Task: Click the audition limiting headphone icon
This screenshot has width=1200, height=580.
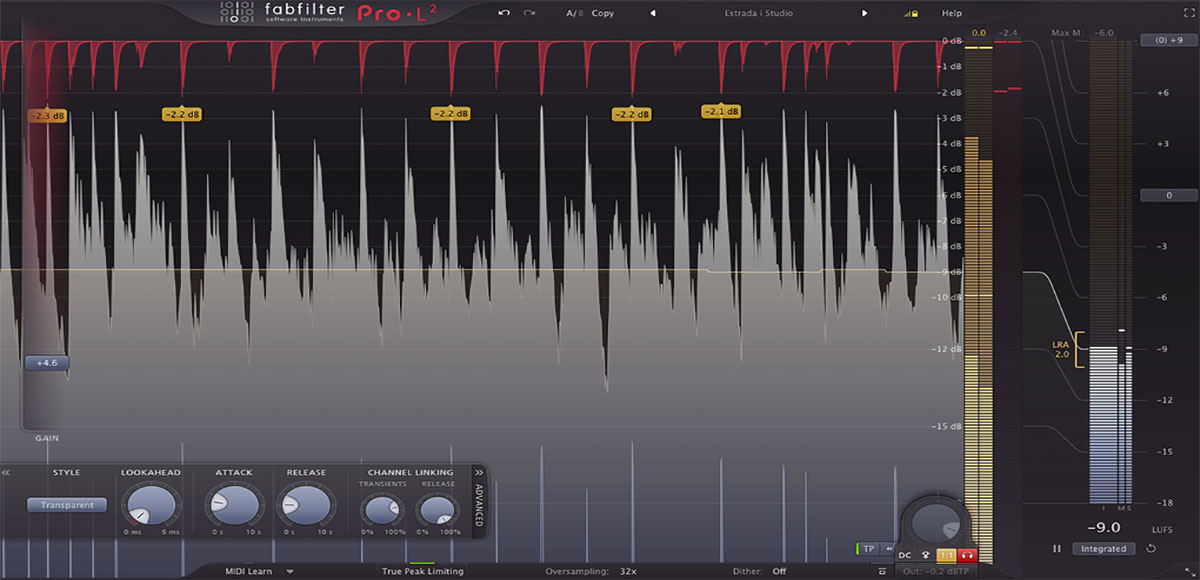Action: (965, 553)
